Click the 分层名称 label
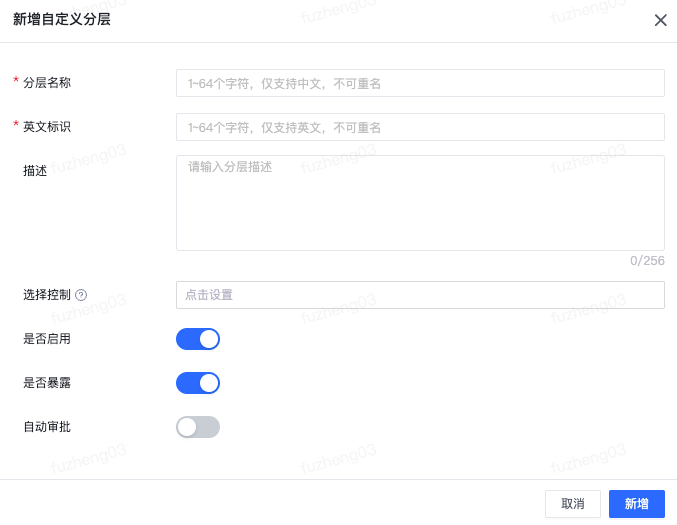Image resolution: width=677 pixels, height=525 pixels. [x=47, y=82]
